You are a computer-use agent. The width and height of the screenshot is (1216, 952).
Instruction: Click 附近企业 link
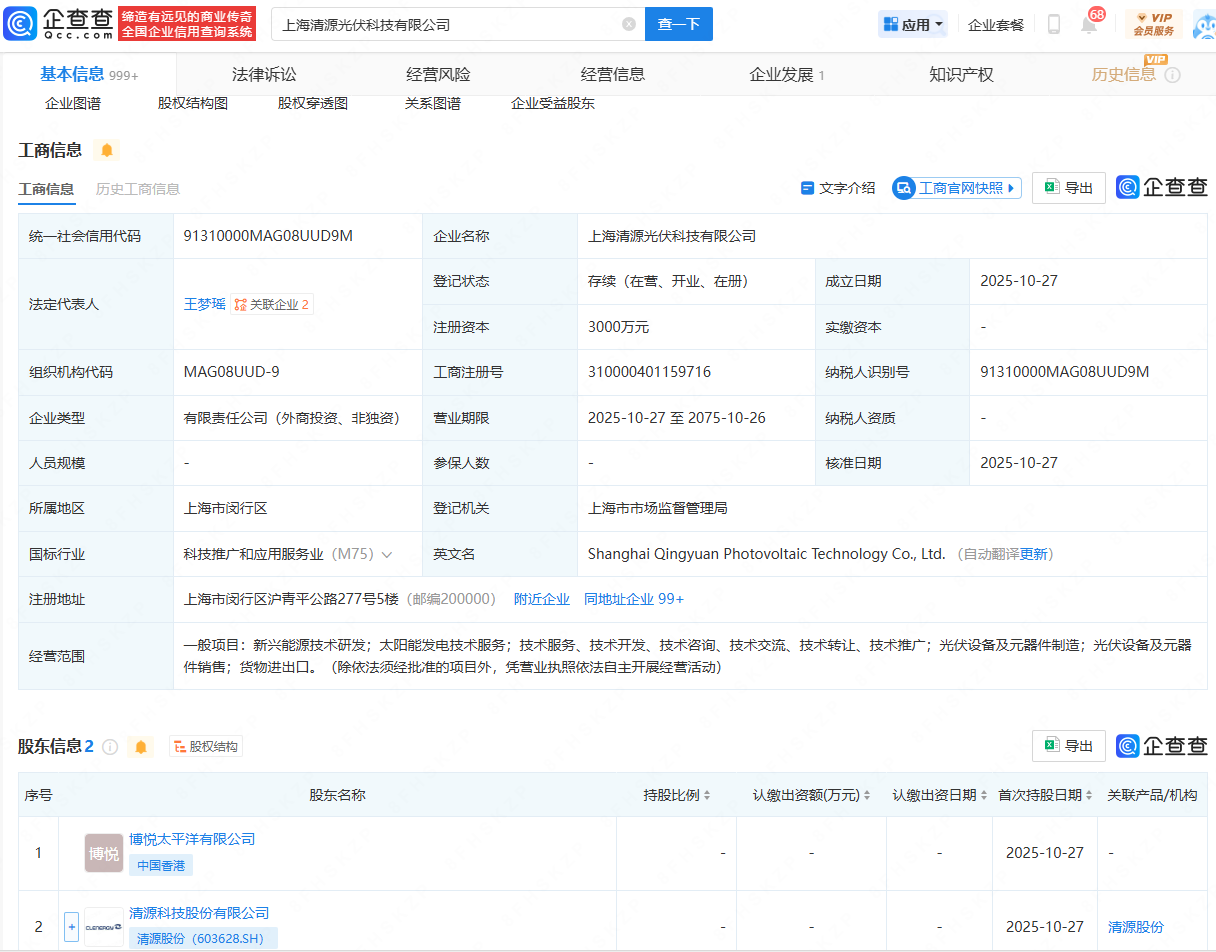click(542, 599)
